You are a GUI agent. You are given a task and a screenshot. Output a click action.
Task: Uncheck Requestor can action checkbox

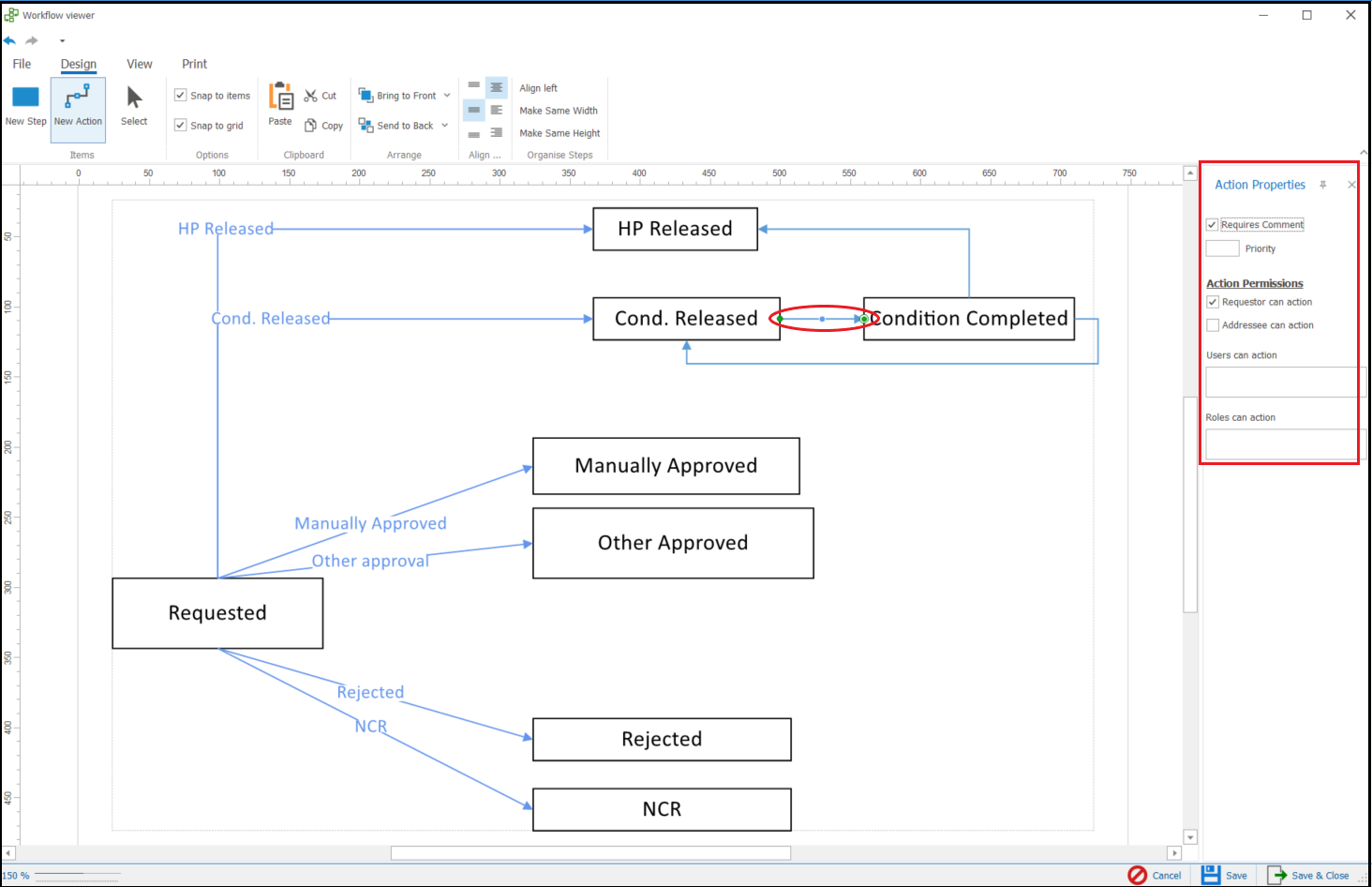coord(1213,302)
